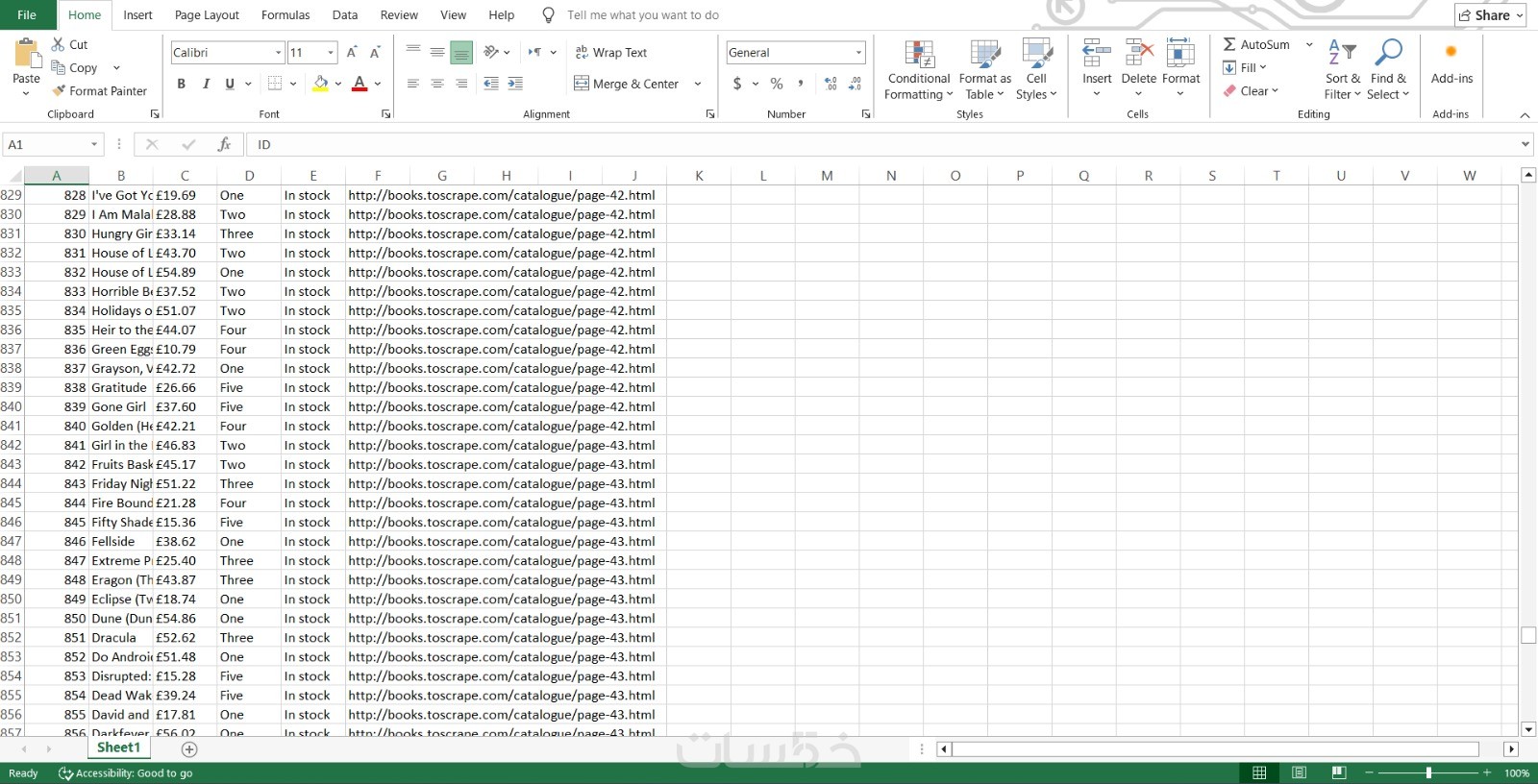The width and height of the screenshot is (1538, 784).
Task: Open the font size dropdown
Action: click(331, 53)
